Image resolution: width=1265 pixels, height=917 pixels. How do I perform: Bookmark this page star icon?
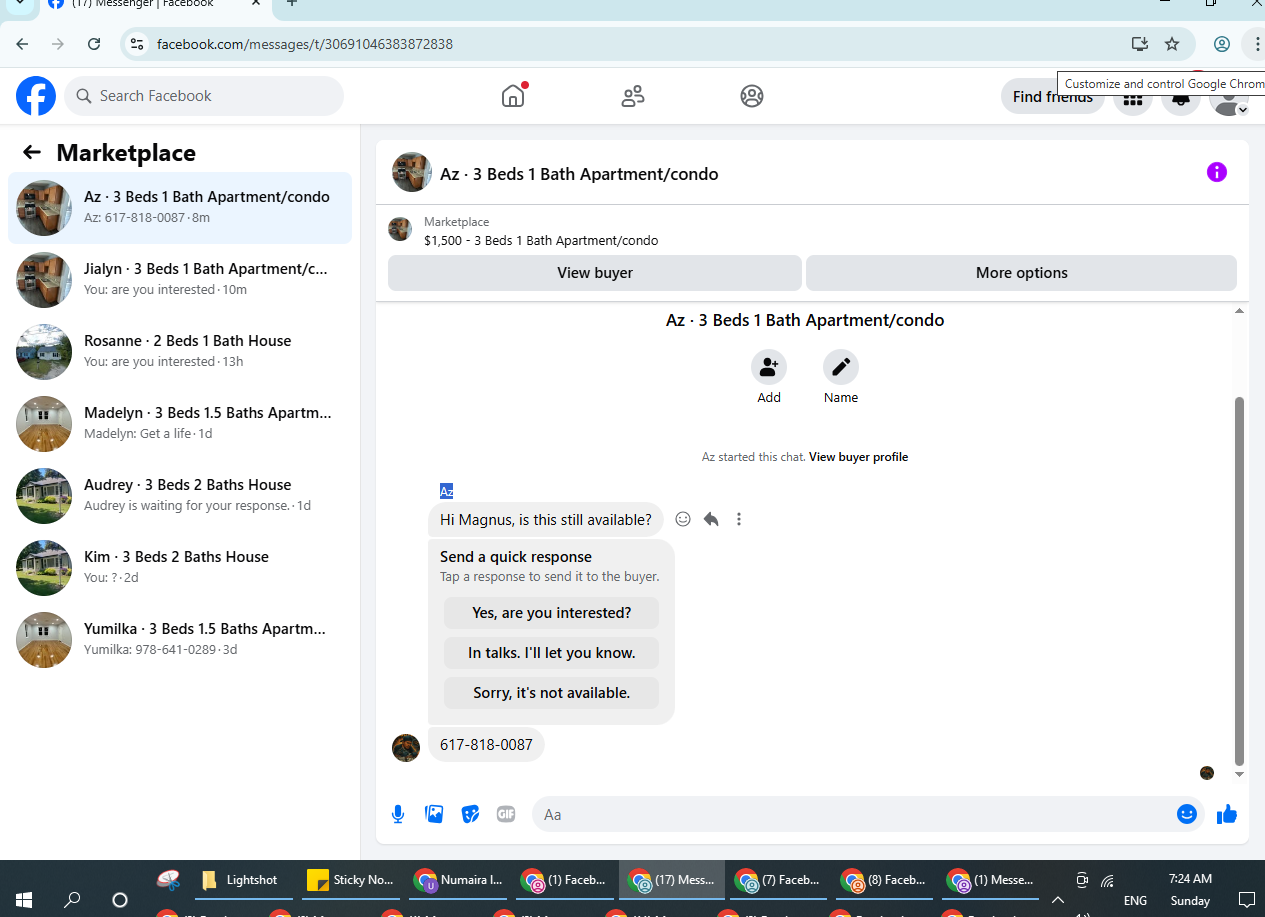pos(1172,44)
